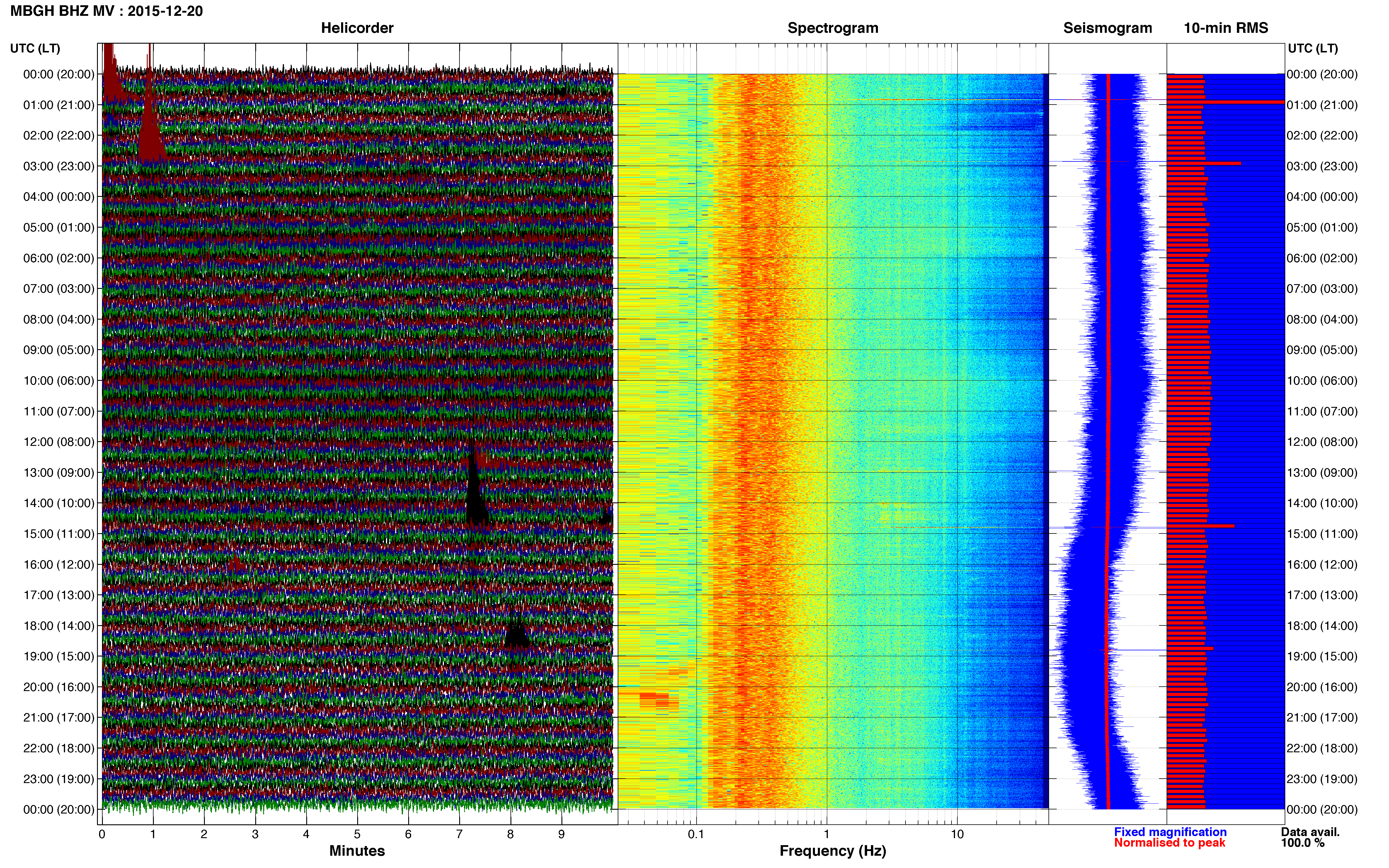This screenshot has height=868, width=1389.
Task: Click the left '23:00 (19:00)' time label
Action: tap(59, 779)
